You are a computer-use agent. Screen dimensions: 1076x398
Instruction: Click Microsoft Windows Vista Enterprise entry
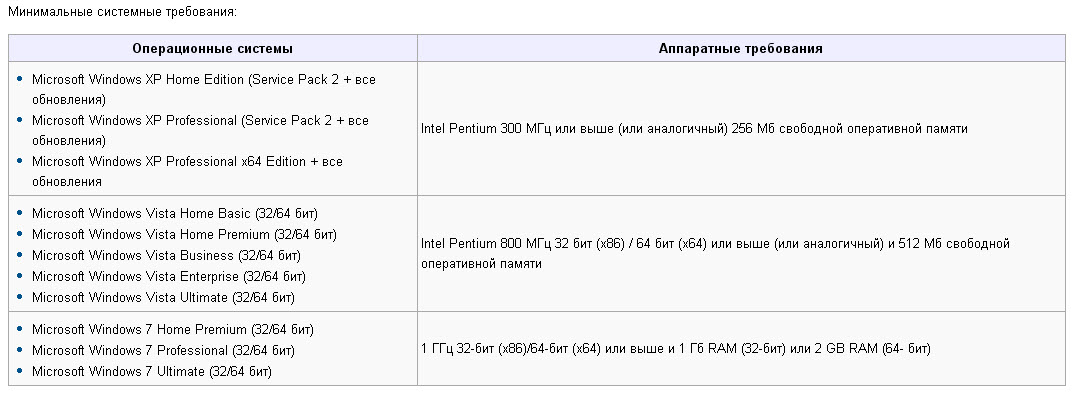pyautogui.click(x=169, y=277)
